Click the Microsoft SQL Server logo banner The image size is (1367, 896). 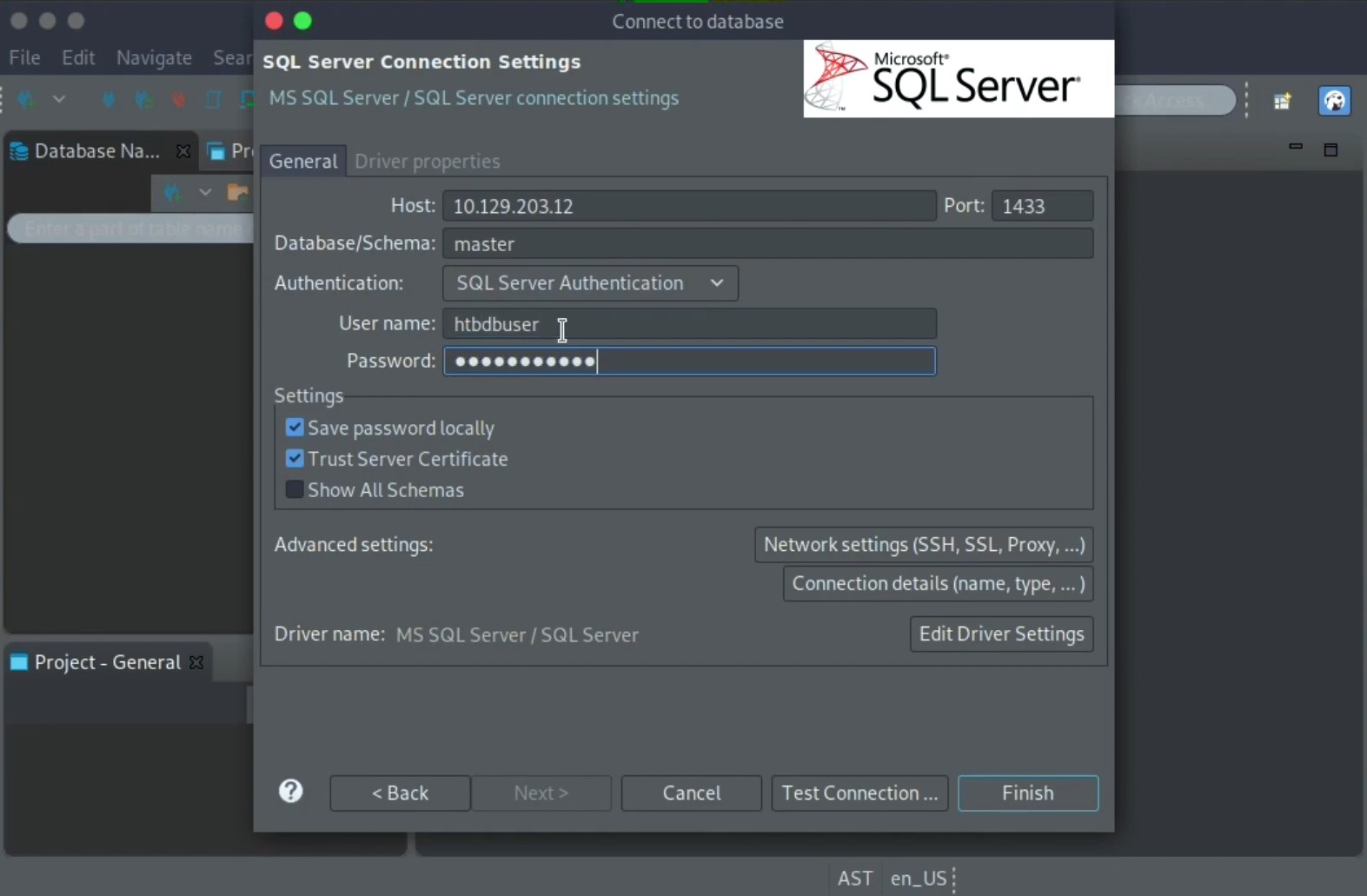959,78
